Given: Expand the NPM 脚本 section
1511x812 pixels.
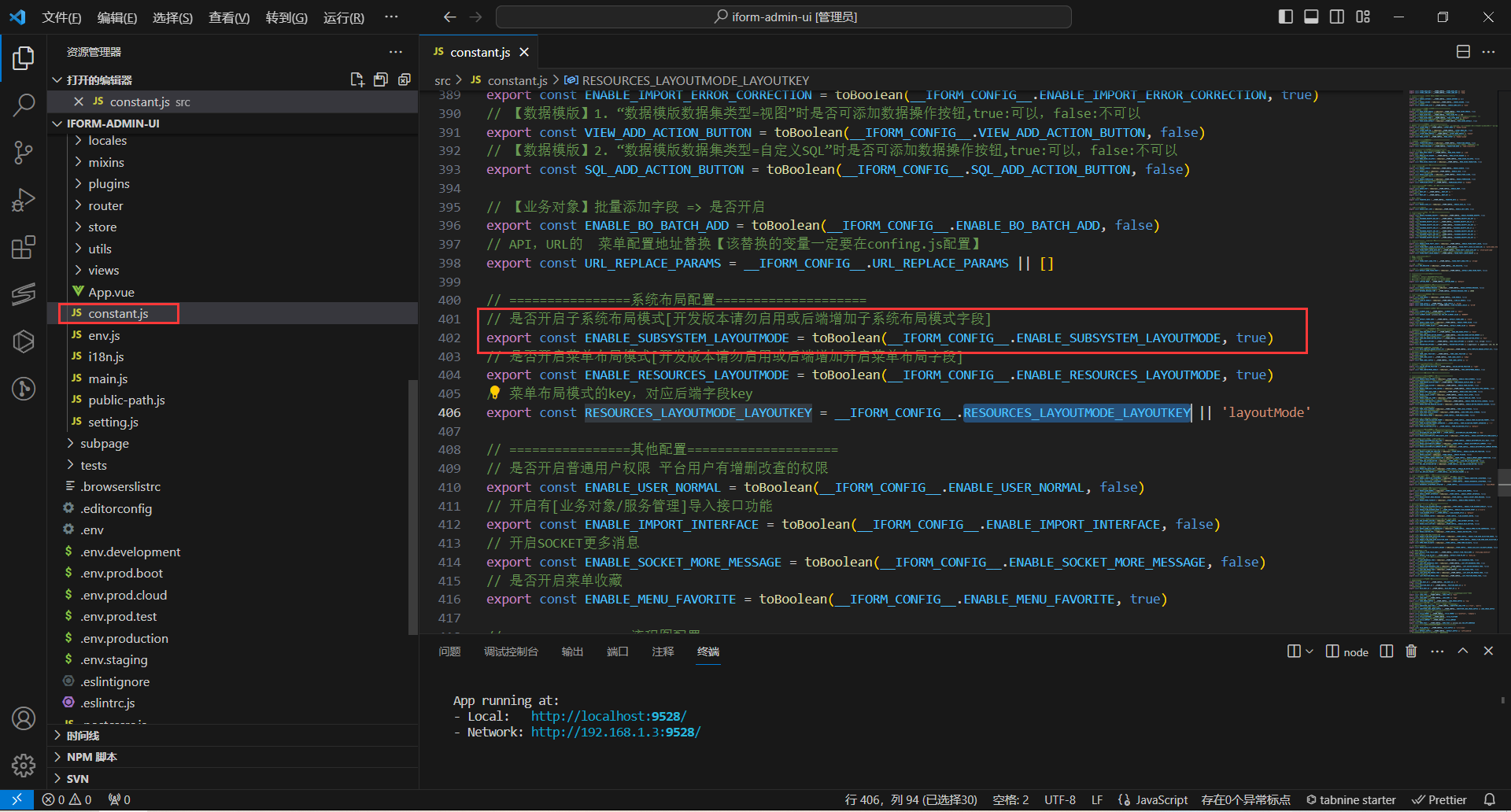Looking at the screenshot, I should (x=91, y=757).
